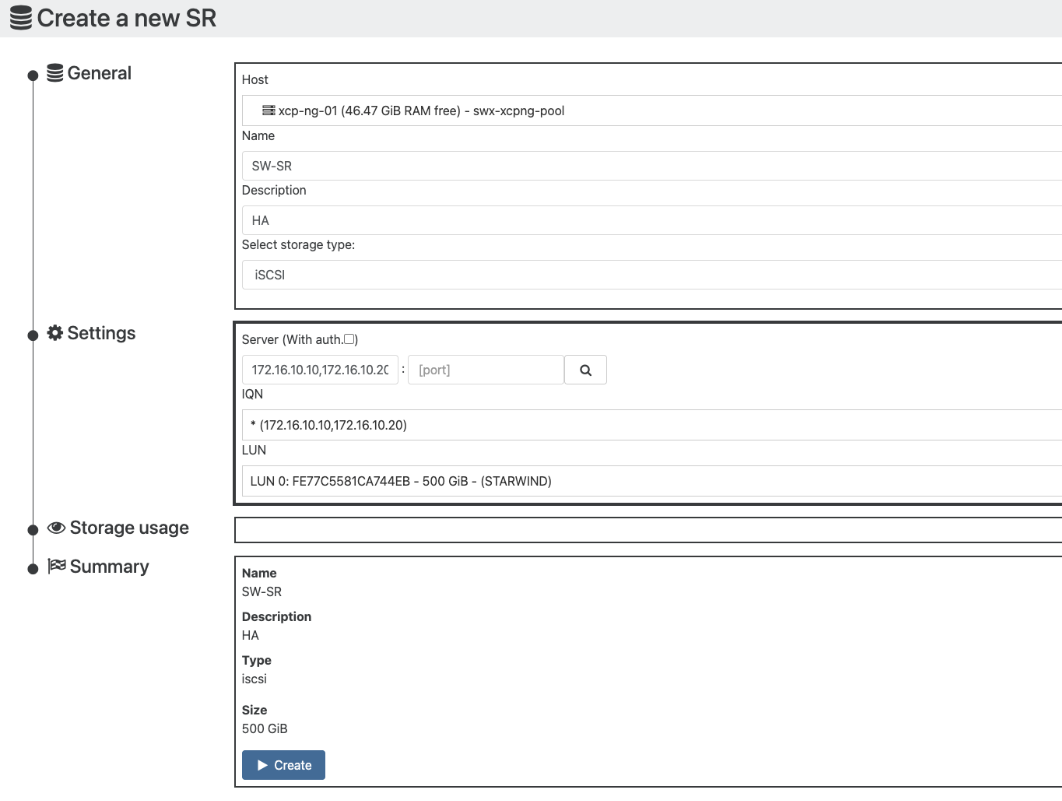
Task: Click the General section heading
Action: (x=99, y=73)
